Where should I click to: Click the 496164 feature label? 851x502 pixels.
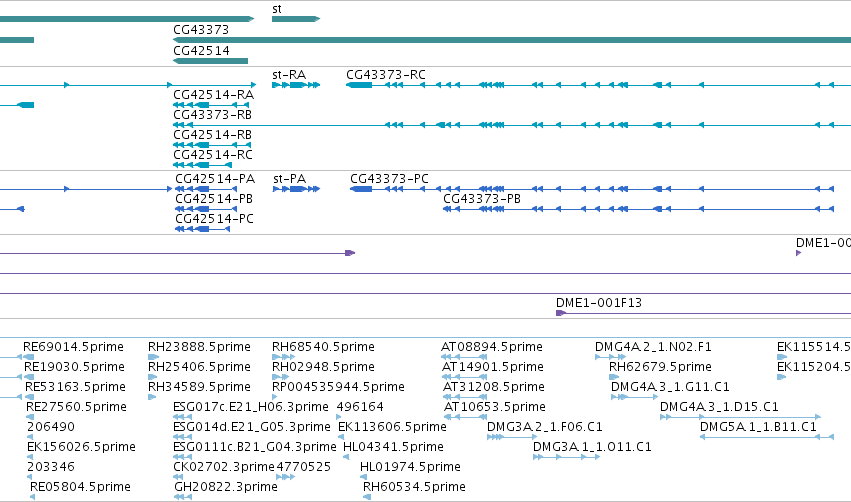tap(360, 407)
